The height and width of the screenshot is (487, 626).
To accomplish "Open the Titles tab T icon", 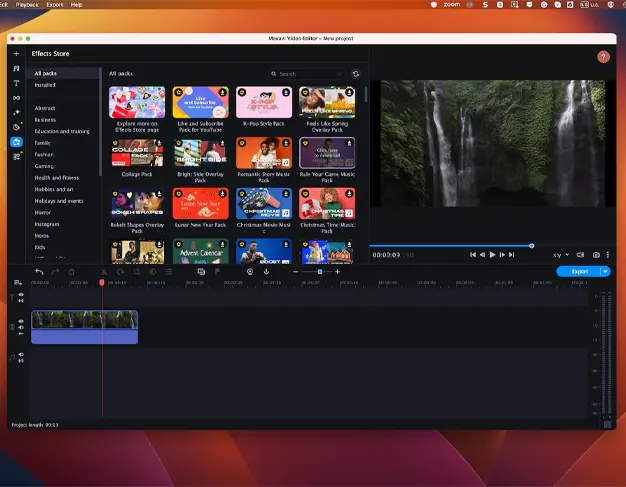I will coord(16,83).
